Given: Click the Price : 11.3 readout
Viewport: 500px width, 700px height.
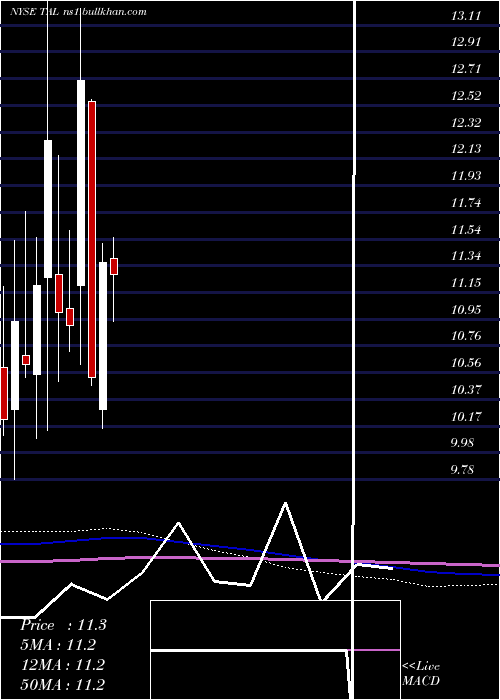Looking at the screenshot, I should click(63, 625).
